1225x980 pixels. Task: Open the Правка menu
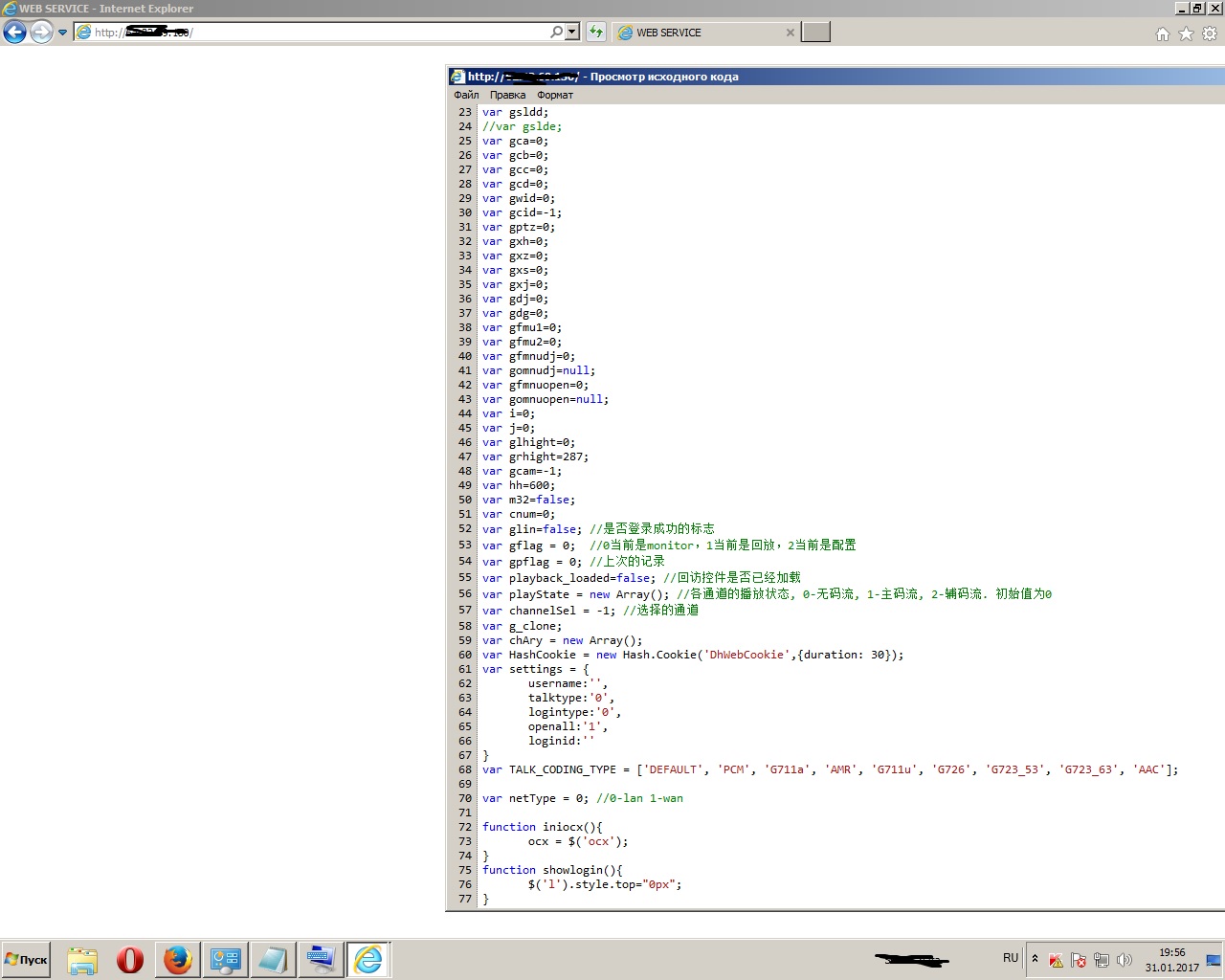[x=507, y=95]
